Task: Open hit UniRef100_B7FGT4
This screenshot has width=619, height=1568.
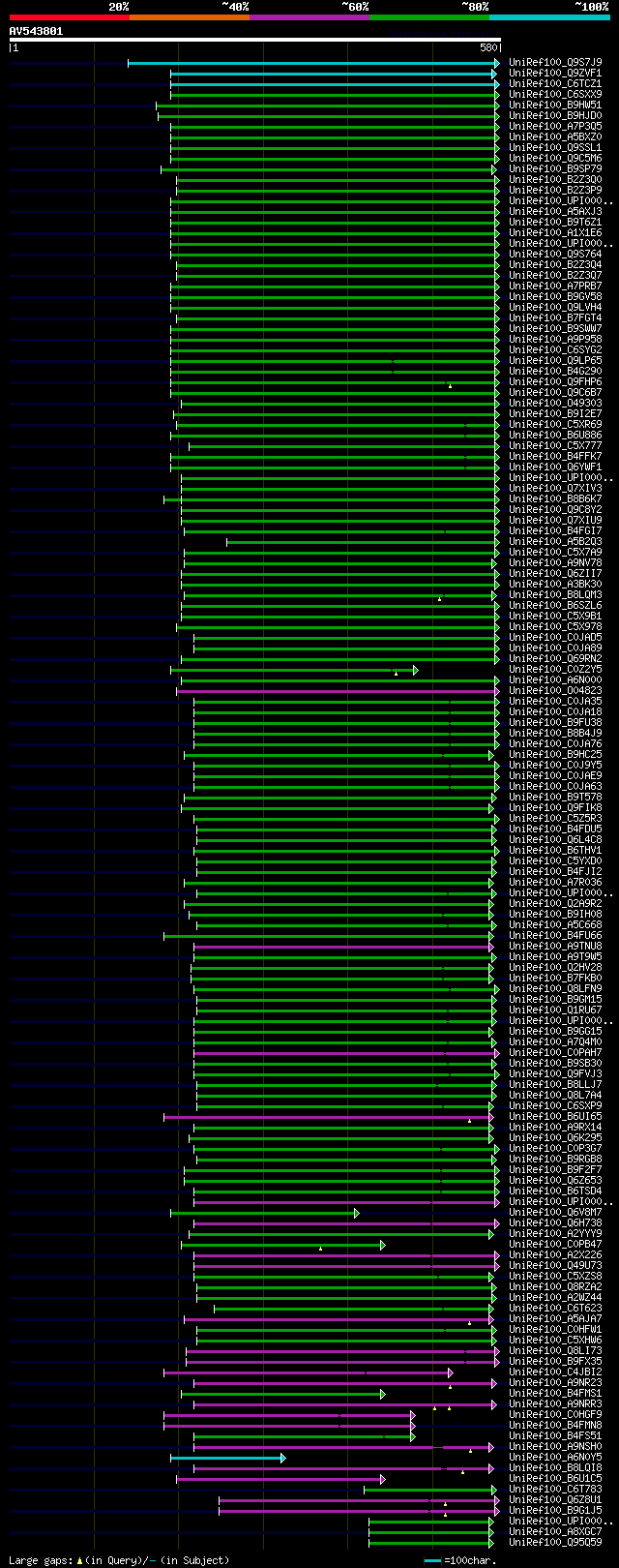Action: click(555, 317)
